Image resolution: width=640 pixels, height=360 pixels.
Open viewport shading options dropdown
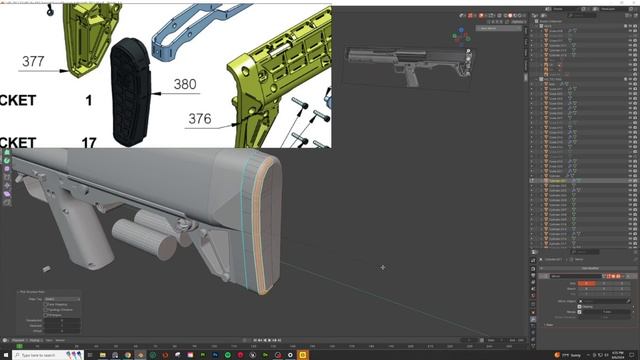coord(524,16)
